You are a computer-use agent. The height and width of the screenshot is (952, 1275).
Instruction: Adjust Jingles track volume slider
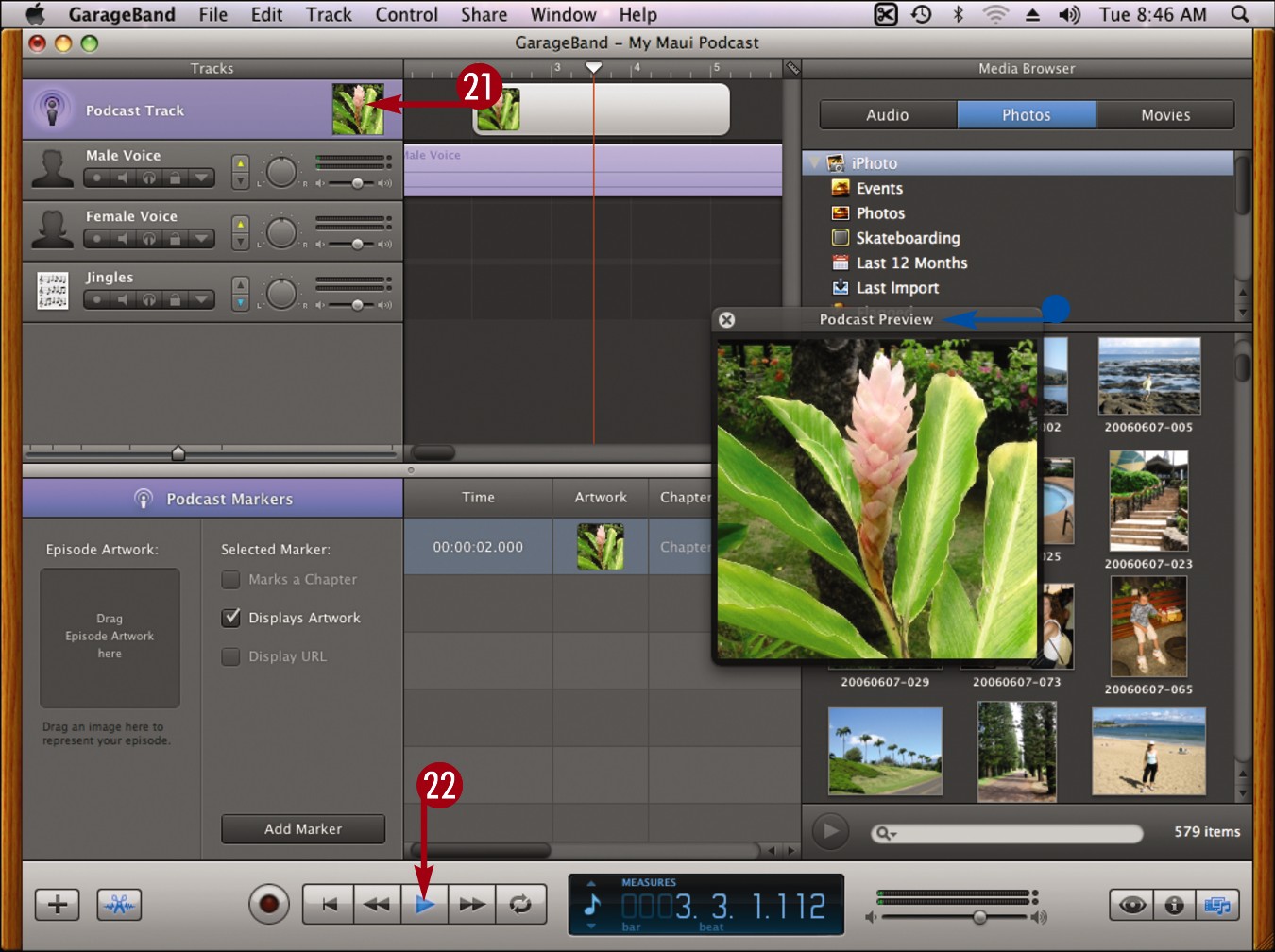click(x=357, y=304)
